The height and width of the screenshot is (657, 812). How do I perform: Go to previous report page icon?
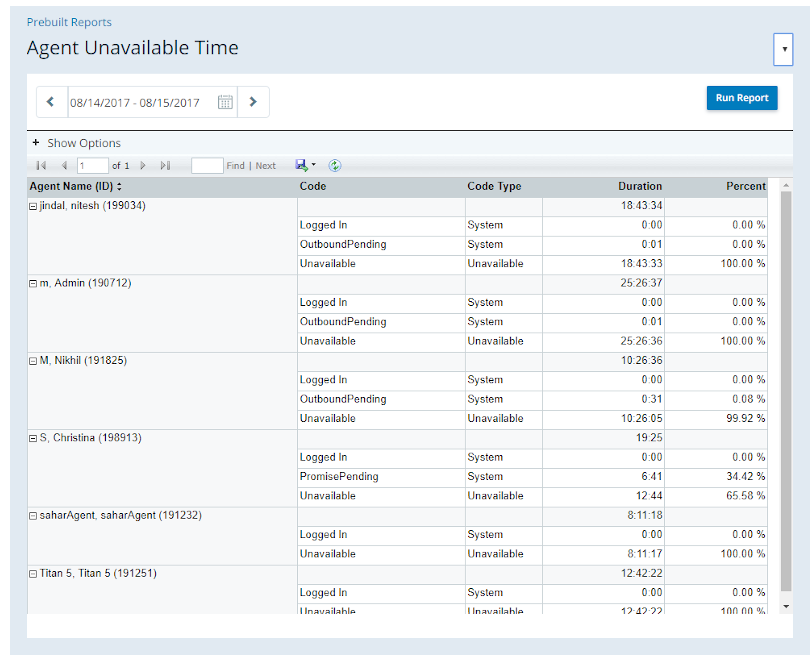coord(64,166)
